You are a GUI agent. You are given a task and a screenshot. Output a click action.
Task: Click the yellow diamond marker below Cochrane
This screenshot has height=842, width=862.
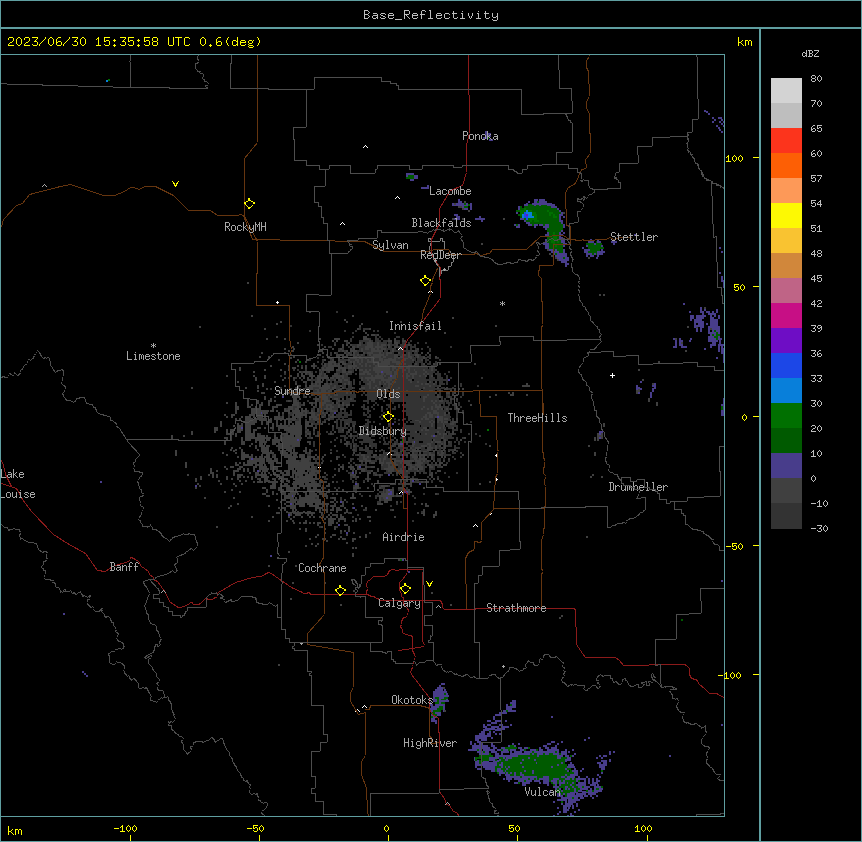click(x=340, y=590)
